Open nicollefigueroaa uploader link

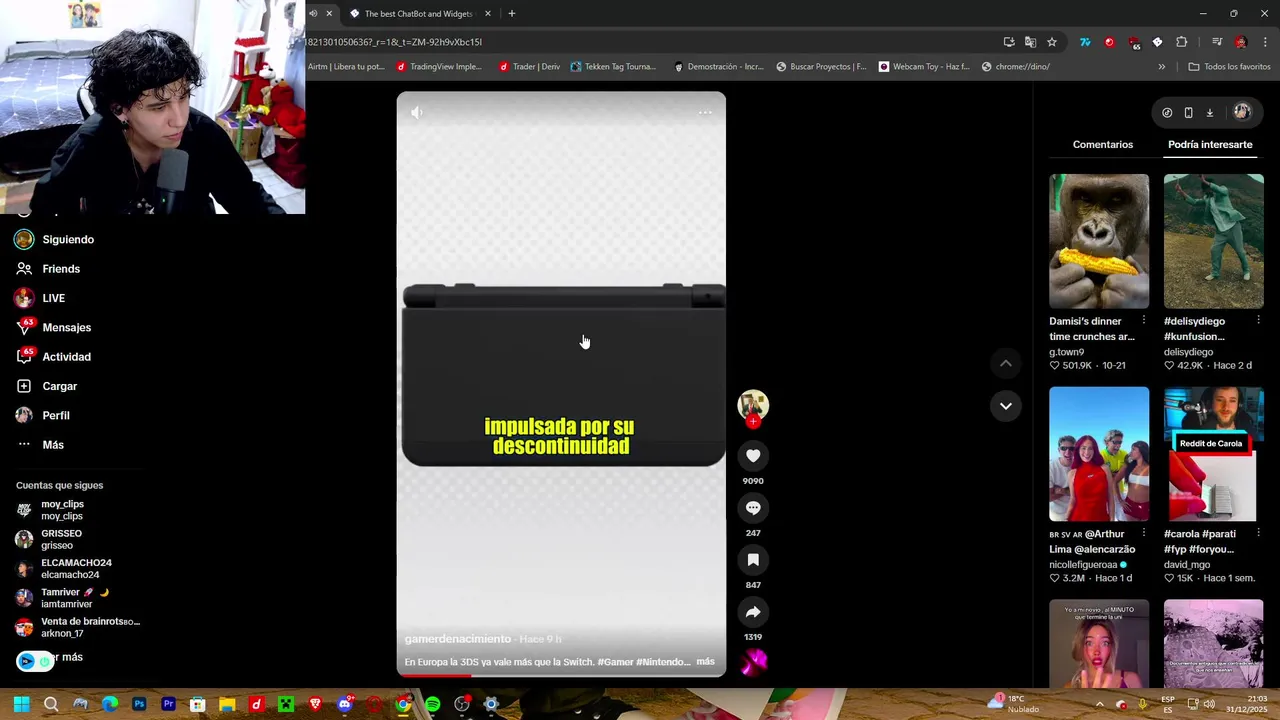pyautogui.click(x=1083, y=565)
